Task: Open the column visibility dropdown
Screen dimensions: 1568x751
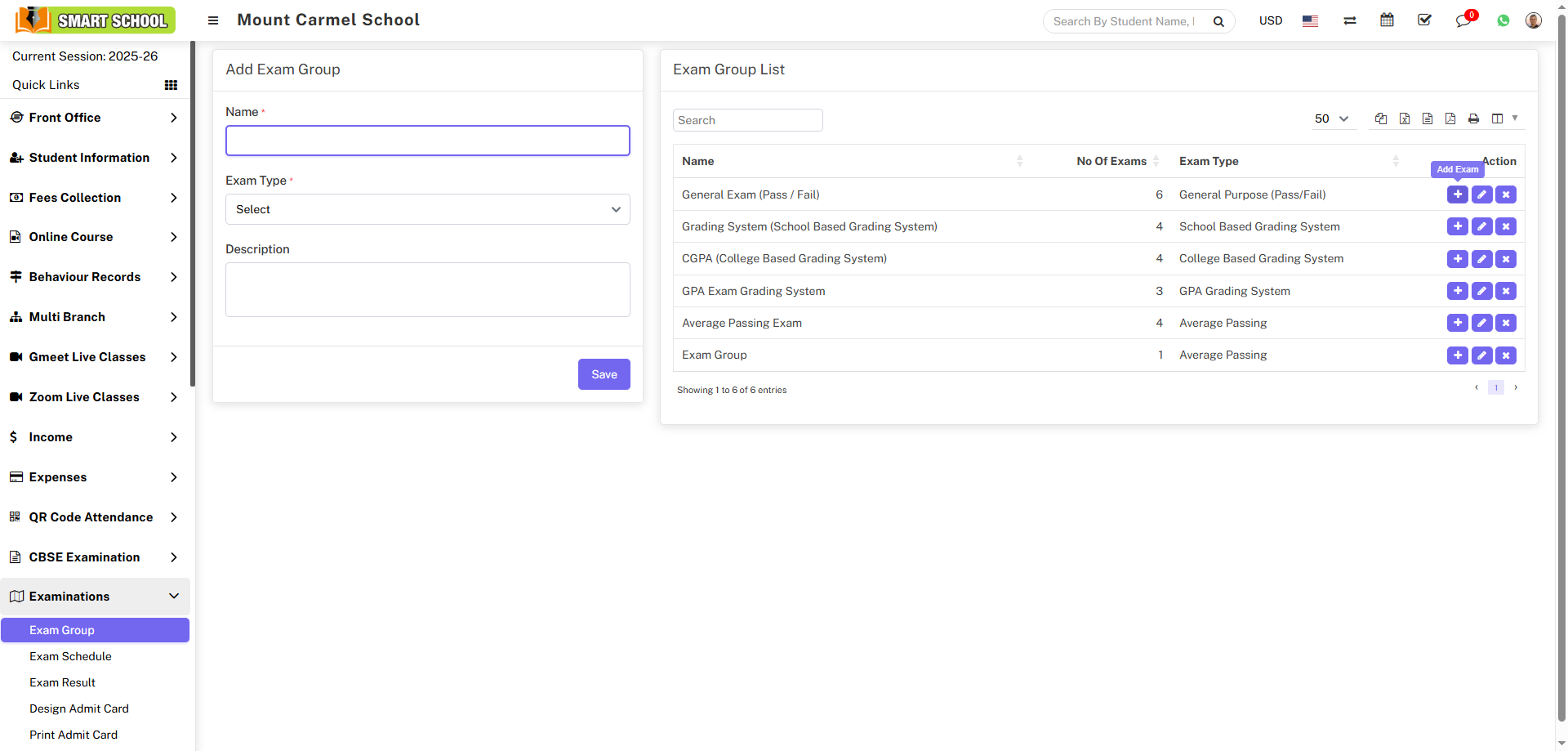Action: point(1503,119)
